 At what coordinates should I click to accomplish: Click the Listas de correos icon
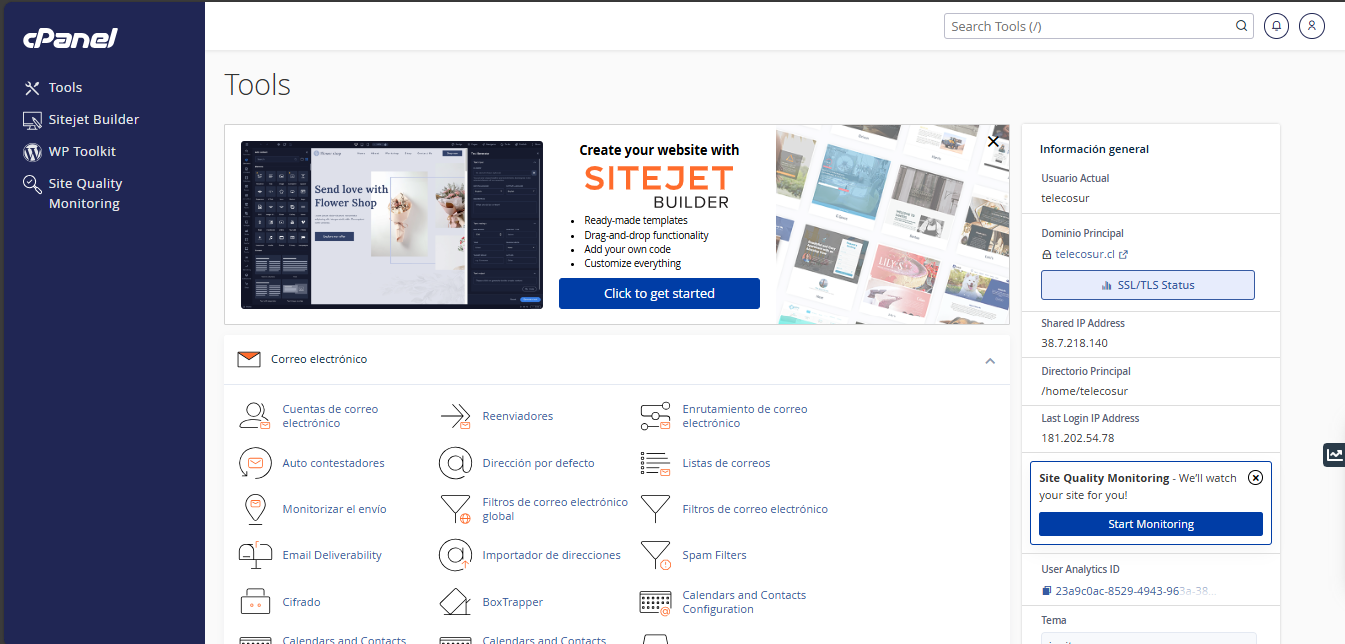click(655, 463)
